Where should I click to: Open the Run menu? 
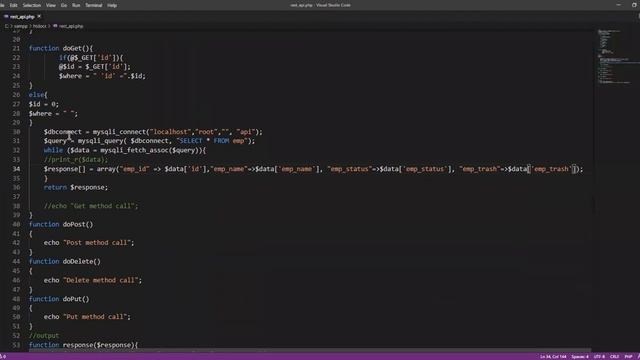pos(76,5)
